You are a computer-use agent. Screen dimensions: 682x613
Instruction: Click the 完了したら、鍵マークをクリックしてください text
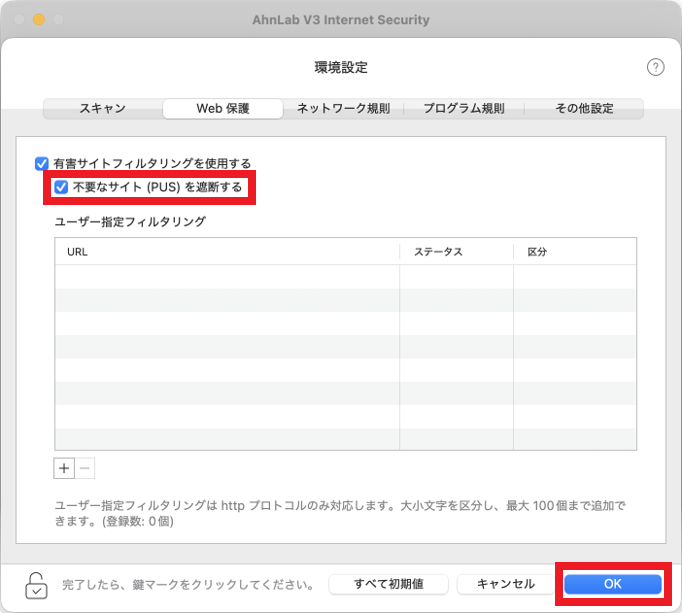[x=188, y=585]
